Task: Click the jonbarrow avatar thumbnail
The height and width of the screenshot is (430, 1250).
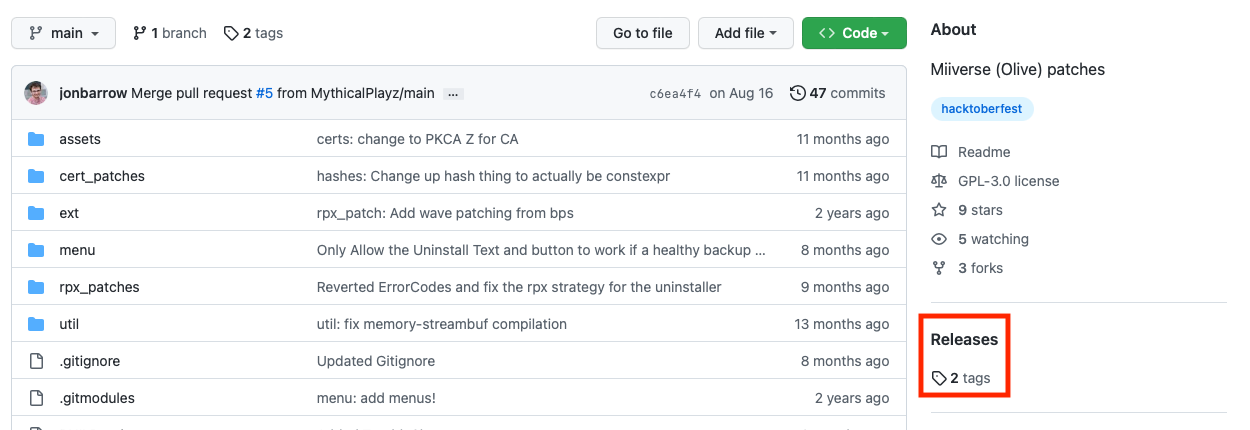Action: [36, 93]
